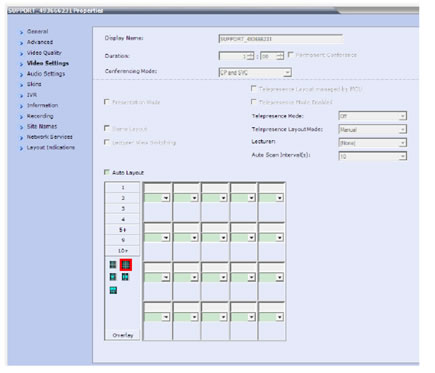Select the layout icon on the second row, left side
435x373 pixels.
pyautogui.click(x=113, y=277)
